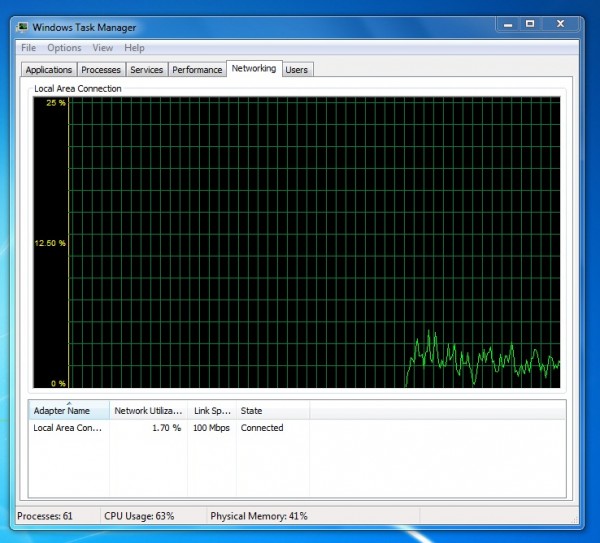The width and height of the screenshot is (600, 543).
Task: Click the 12.50 % graph axis label
Action: pos(50,243)
